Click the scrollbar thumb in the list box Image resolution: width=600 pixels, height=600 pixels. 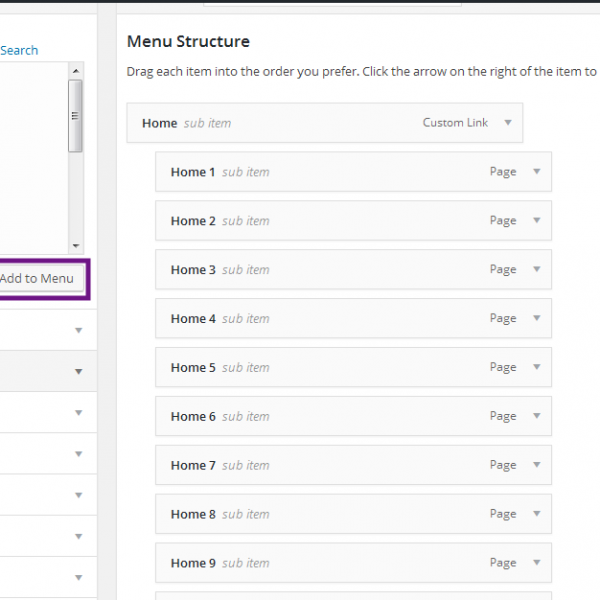point(75,115)
